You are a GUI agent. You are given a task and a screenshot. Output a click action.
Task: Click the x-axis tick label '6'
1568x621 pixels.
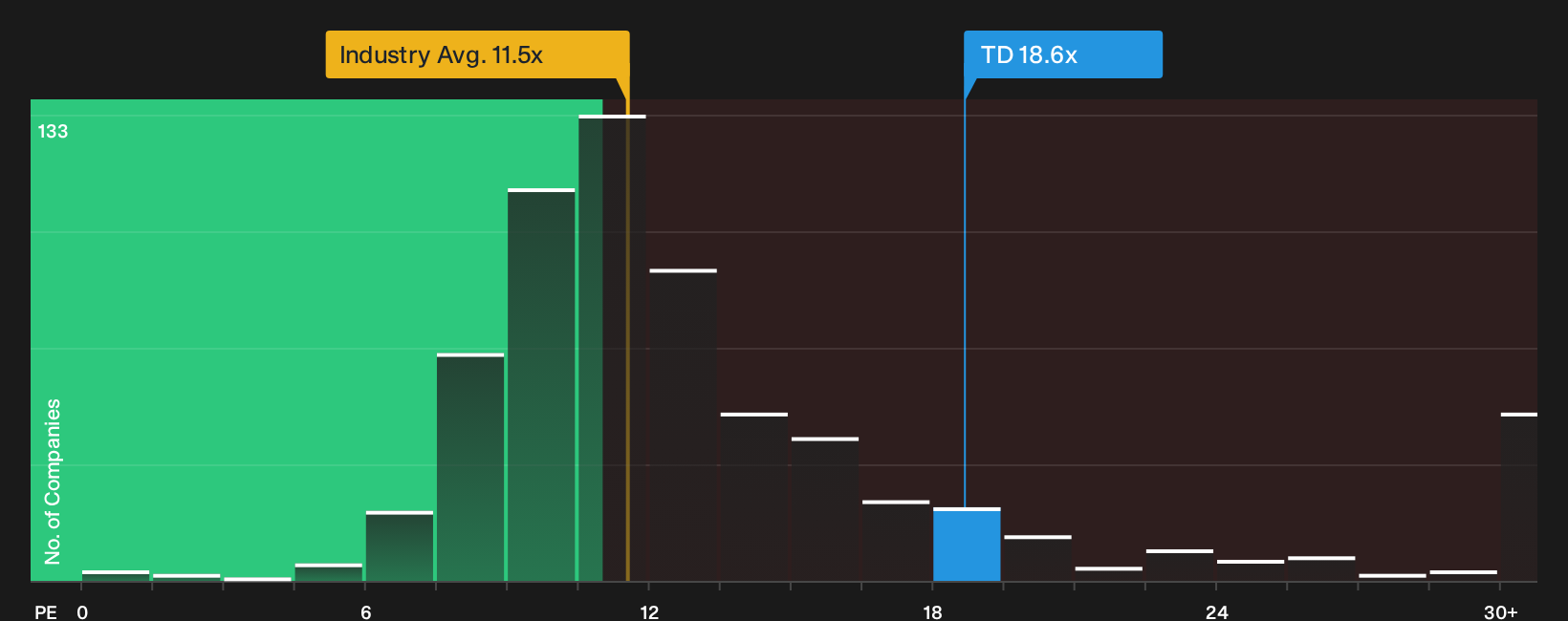pos(365,612)
